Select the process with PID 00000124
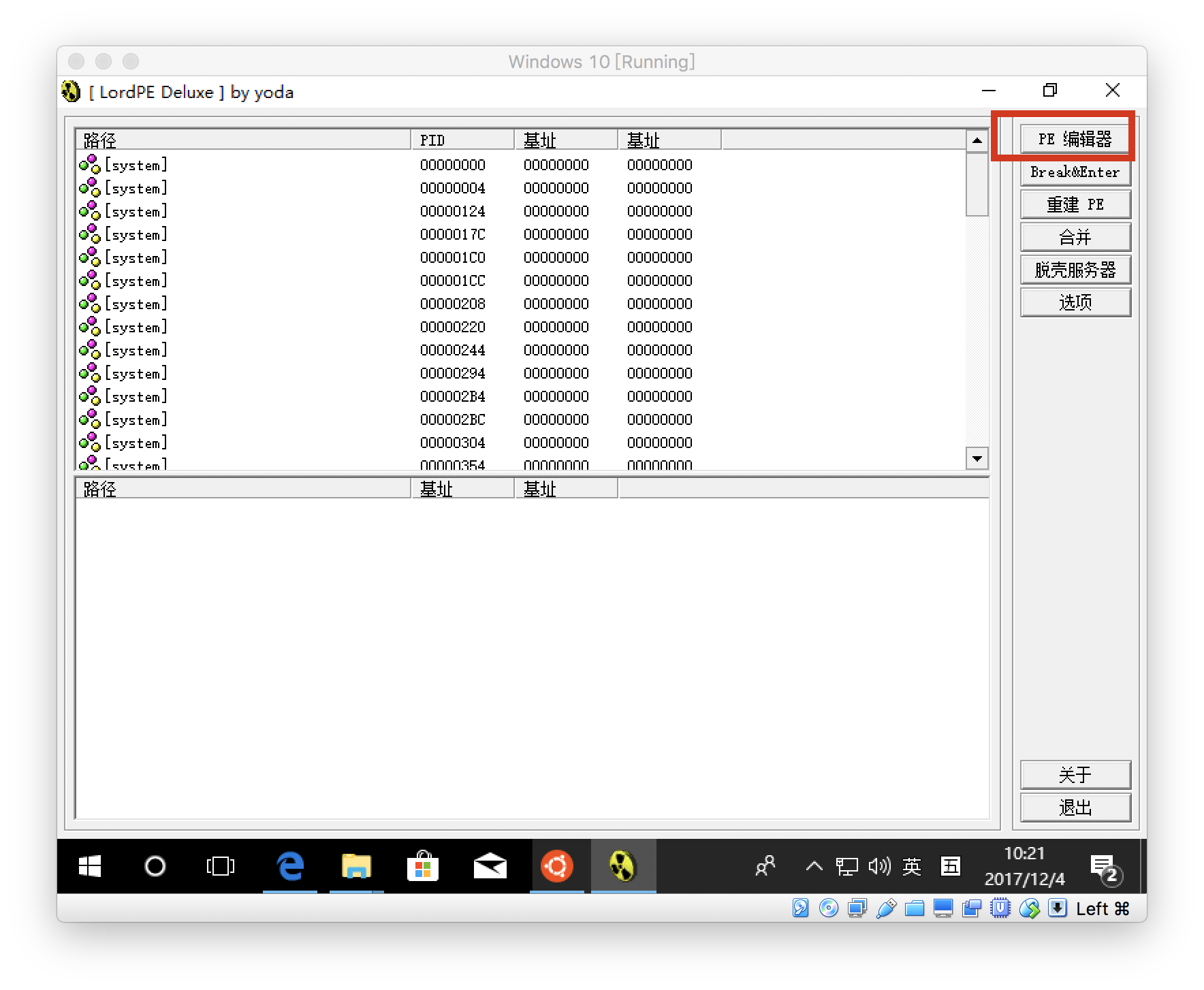Viewport: 1204px width, 990px height. (x=452, y=211)
